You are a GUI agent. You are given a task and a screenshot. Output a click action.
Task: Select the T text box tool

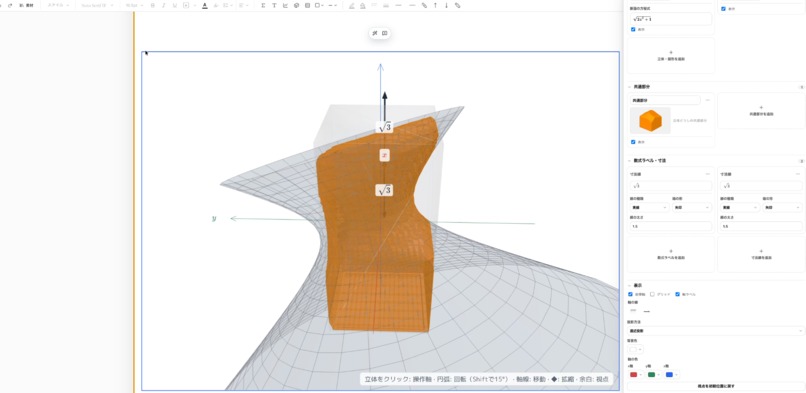click(x=274, y=5)
